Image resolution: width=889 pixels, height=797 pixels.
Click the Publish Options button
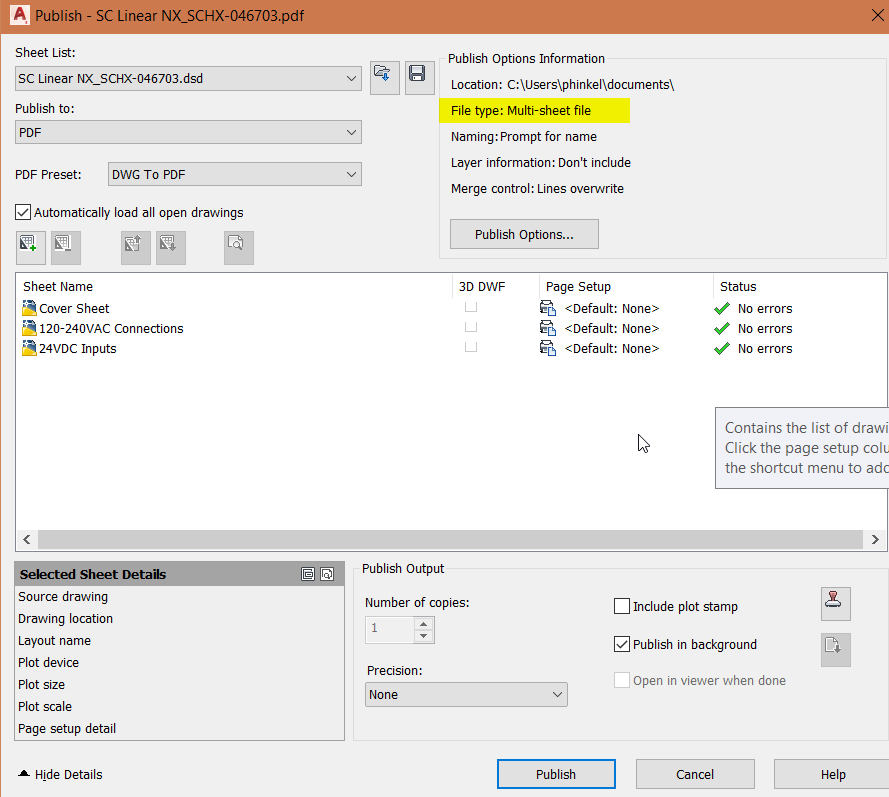click(x=524, y=234)
